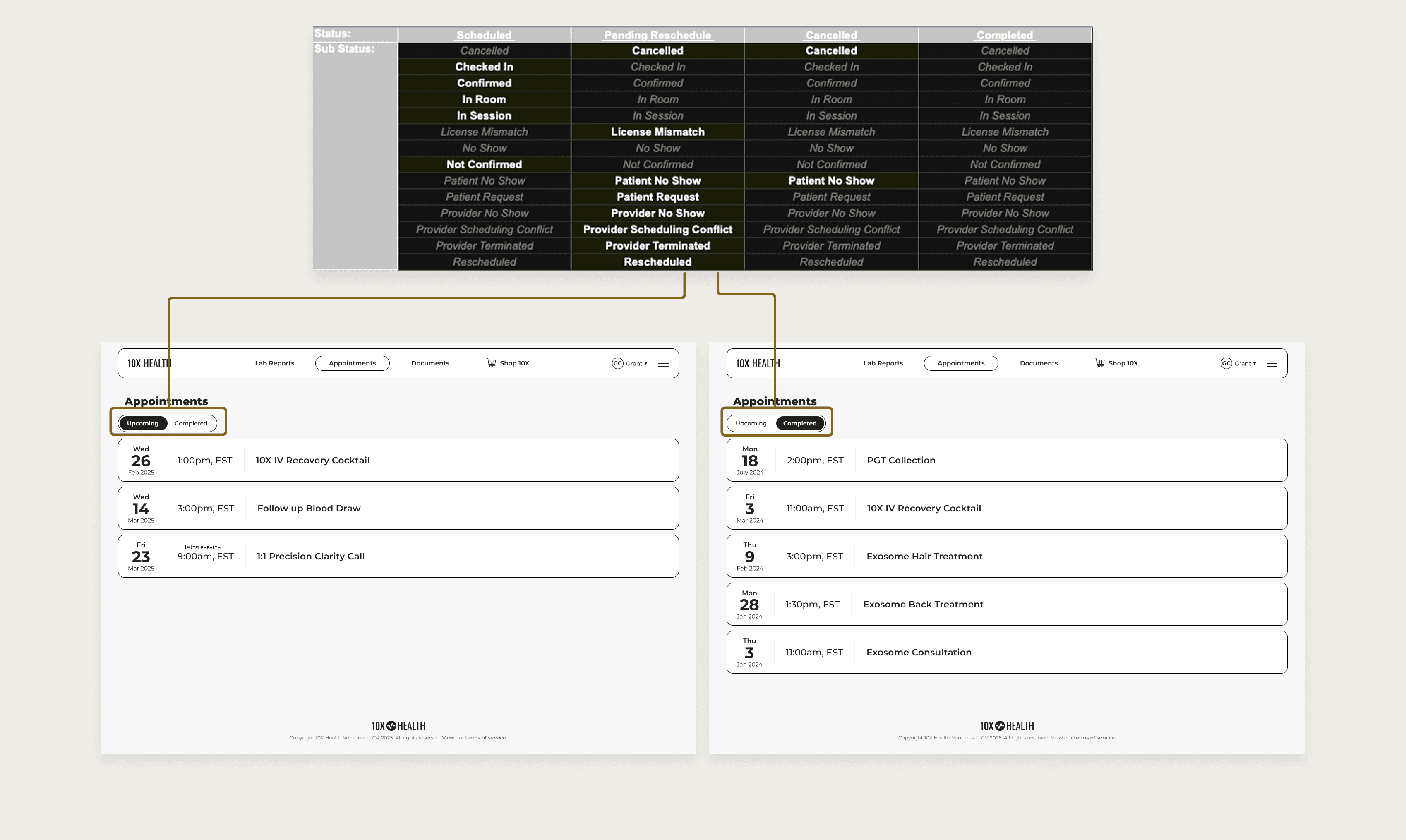Click the Appointments nav button in right mockup
This screenshot has width=1406, height=840.
pos(960,363)
